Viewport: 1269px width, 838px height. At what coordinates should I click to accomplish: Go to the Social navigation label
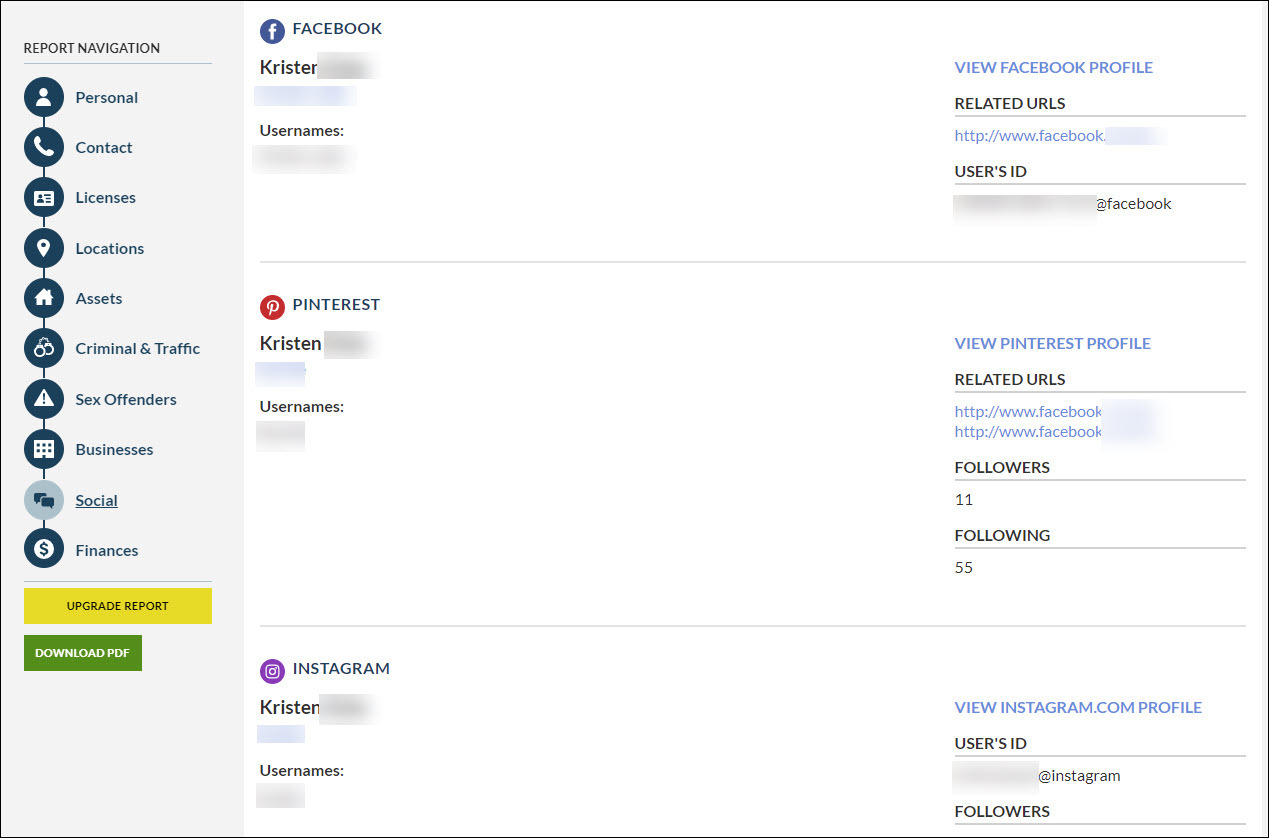96,500
